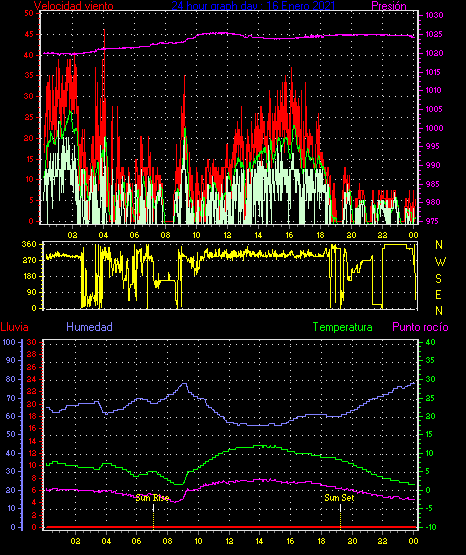Click the 'Velocidad viento' legend label
The width and height of the screenshot is (466, 555).
(x=74, y=6)
